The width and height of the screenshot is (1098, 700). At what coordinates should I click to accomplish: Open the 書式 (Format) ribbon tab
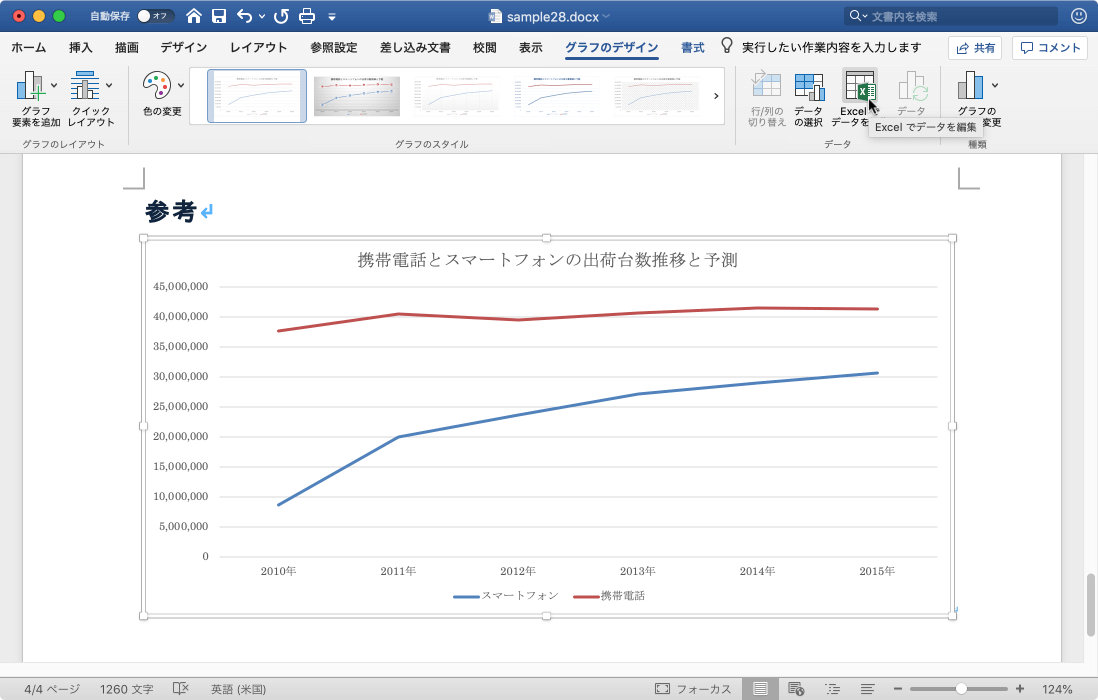pos(693,47)
